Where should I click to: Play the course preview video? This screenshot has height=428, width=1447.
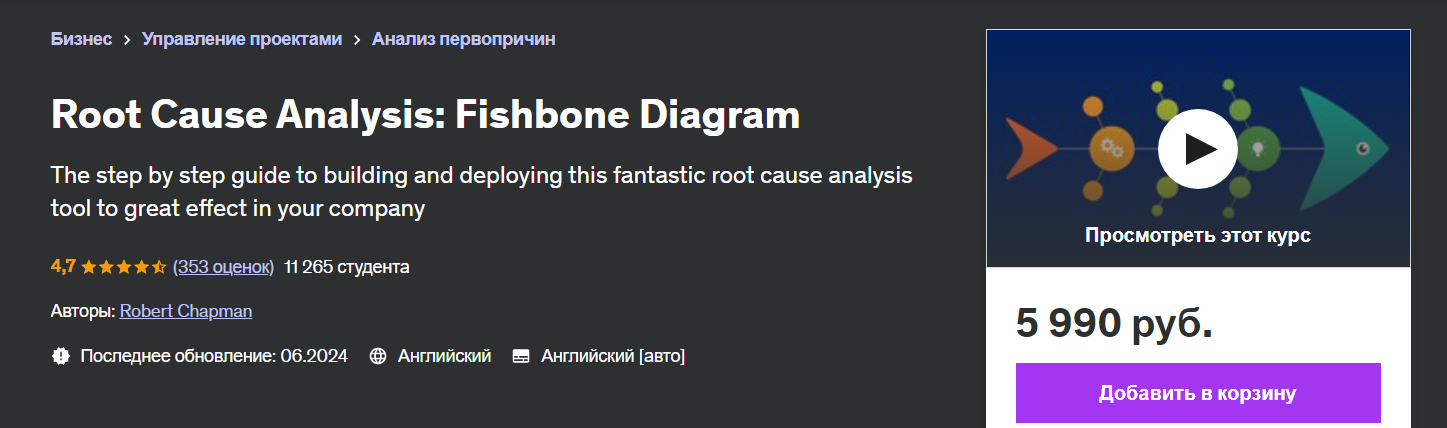(1197, 149)
